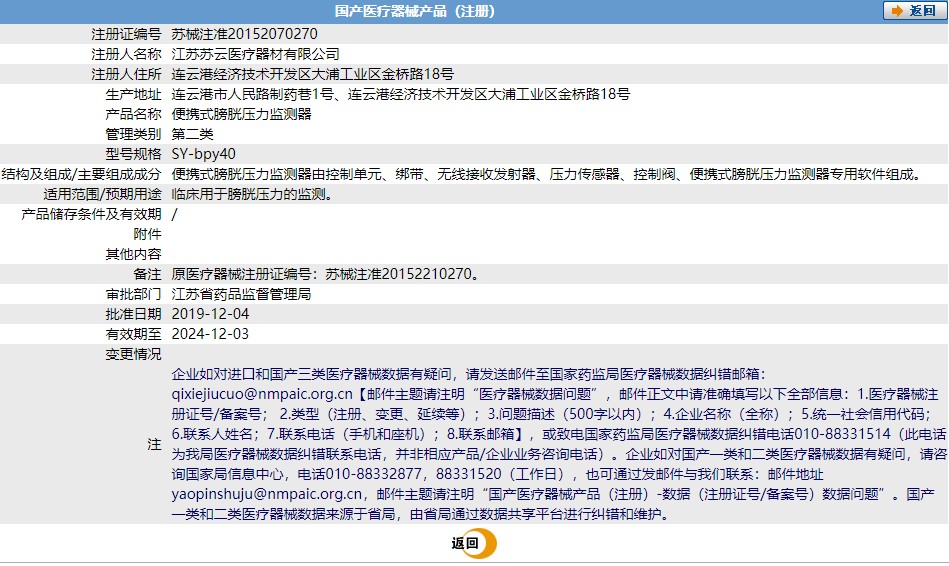This screenshot has height=566, width=949.
Task: Select product name 便携式膀胱压力监测器
Action: pos(241,114)
